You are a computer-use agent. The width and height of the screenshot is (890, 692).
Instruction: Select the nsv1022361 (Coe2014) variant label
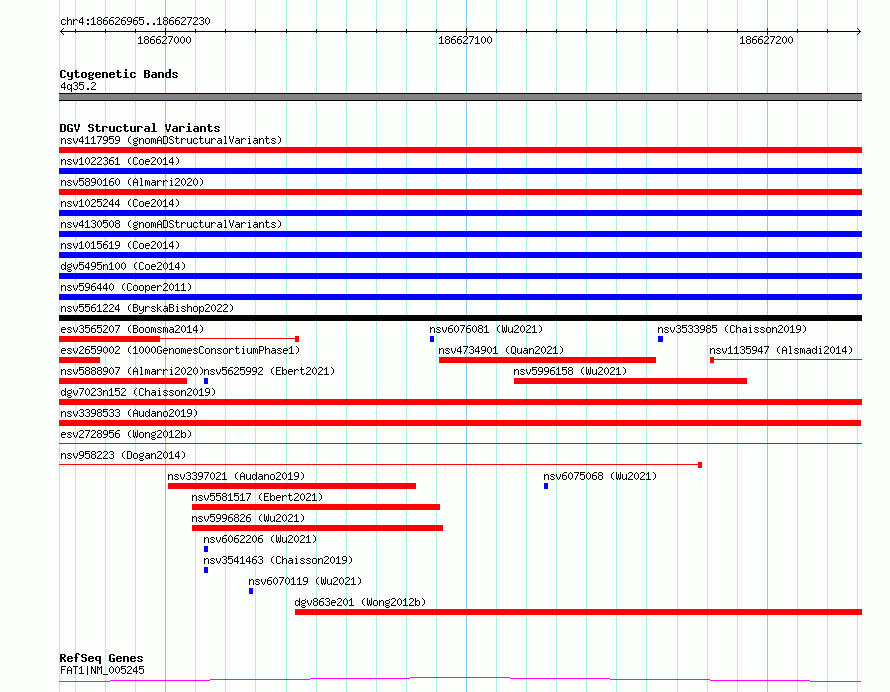coord(120,161)
